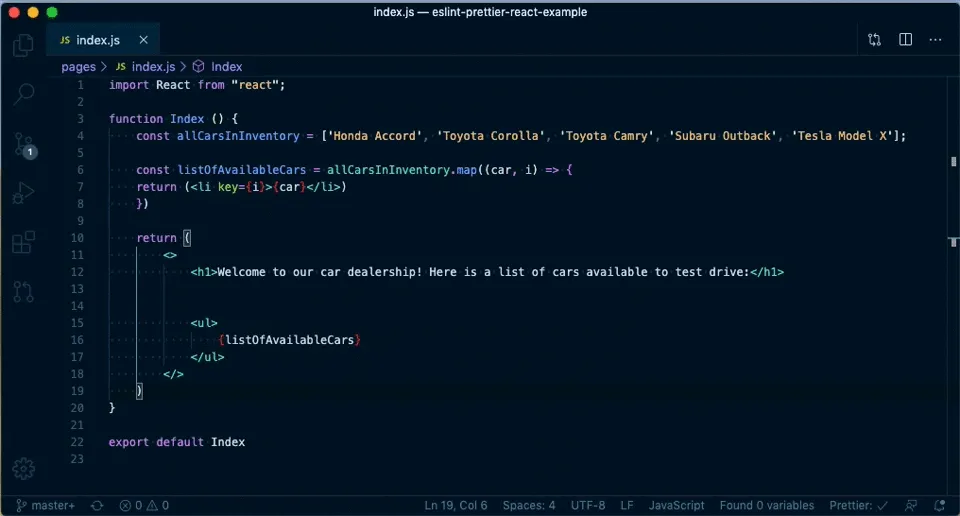Viewport: 960px width, 516px height.
Task: Click the Synchronize Changes icon in status bar
Action: pos(97,506)
